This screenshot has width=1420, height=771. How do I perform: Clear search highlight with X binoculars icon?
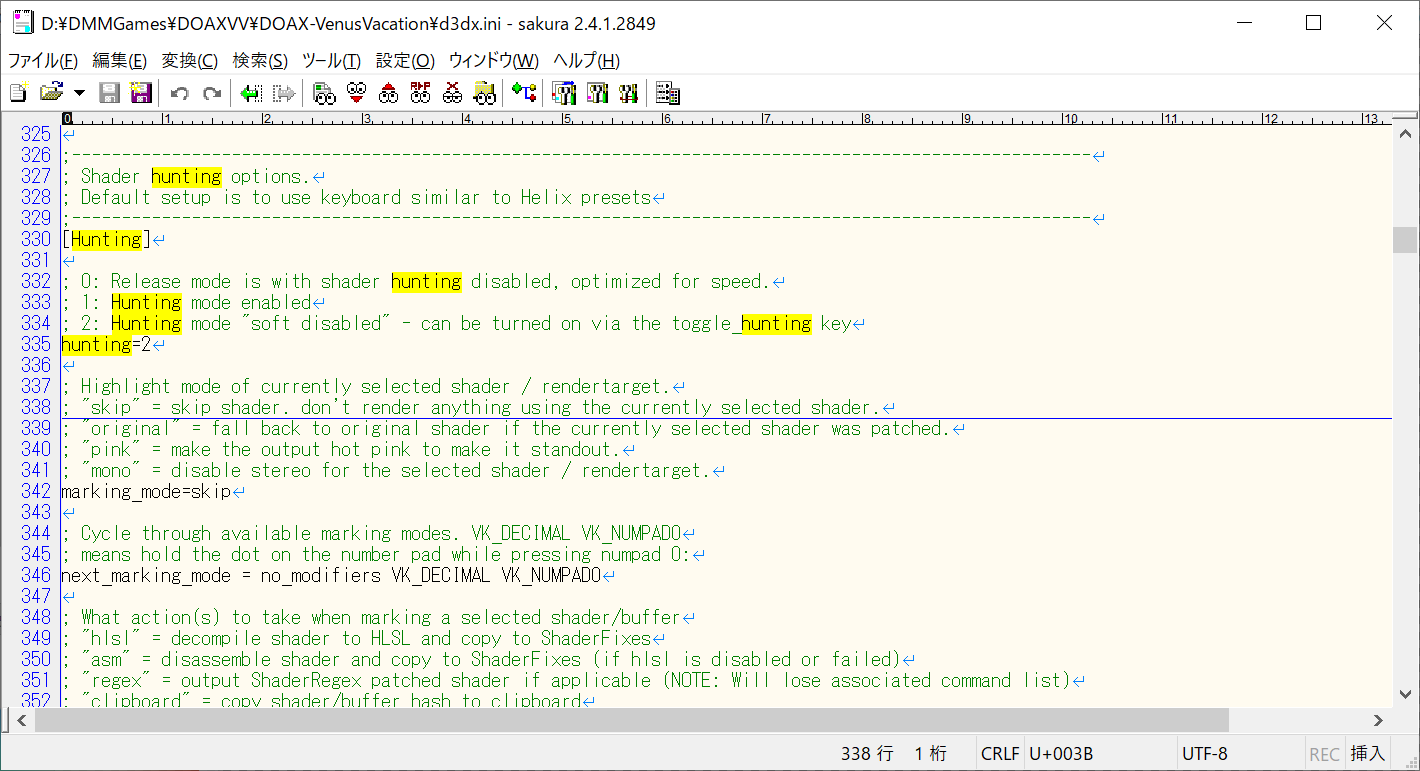pos(453,93)
